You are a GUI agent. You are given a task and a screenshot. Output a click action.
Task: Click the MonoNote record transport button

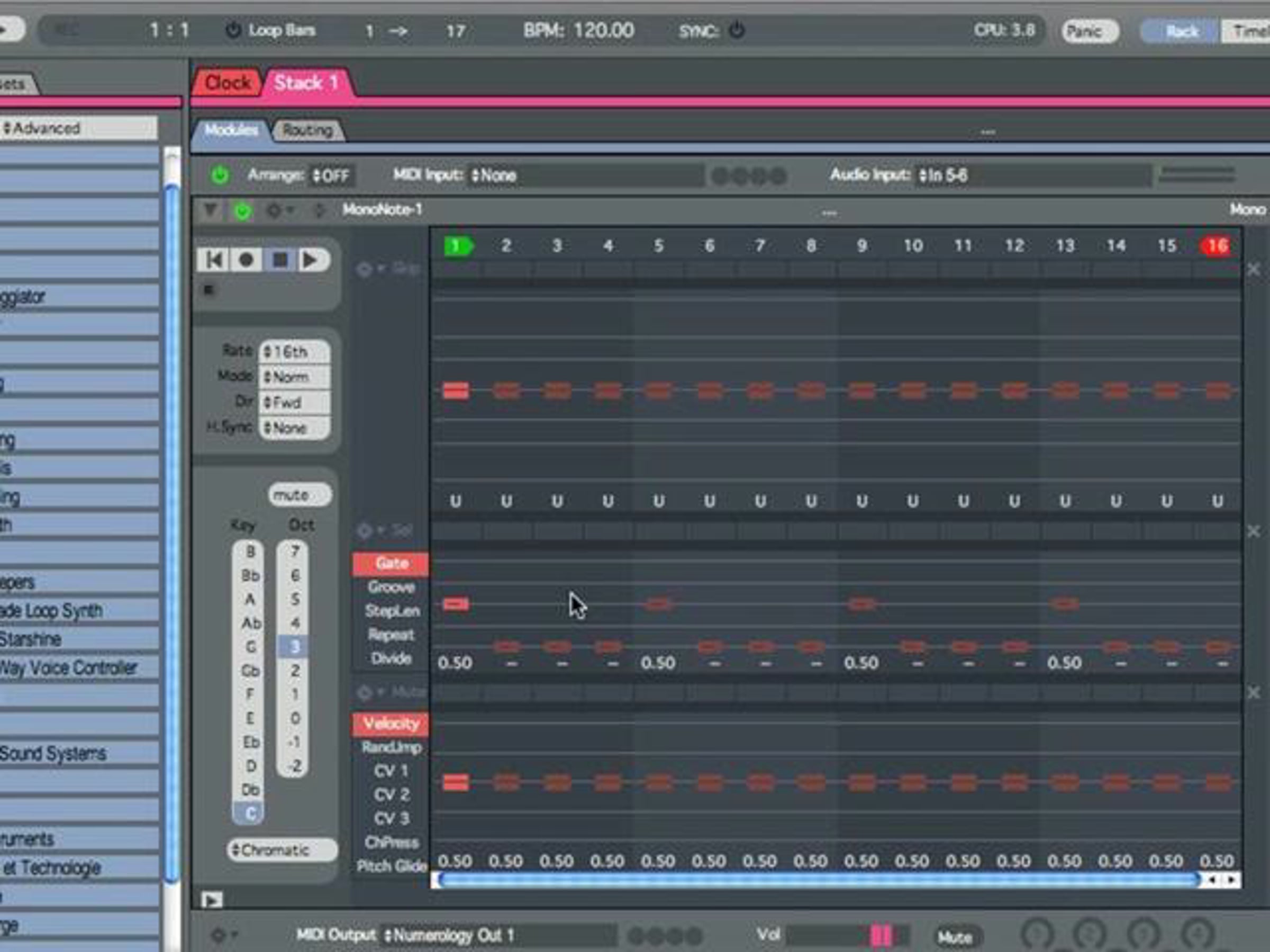point(246,260)
